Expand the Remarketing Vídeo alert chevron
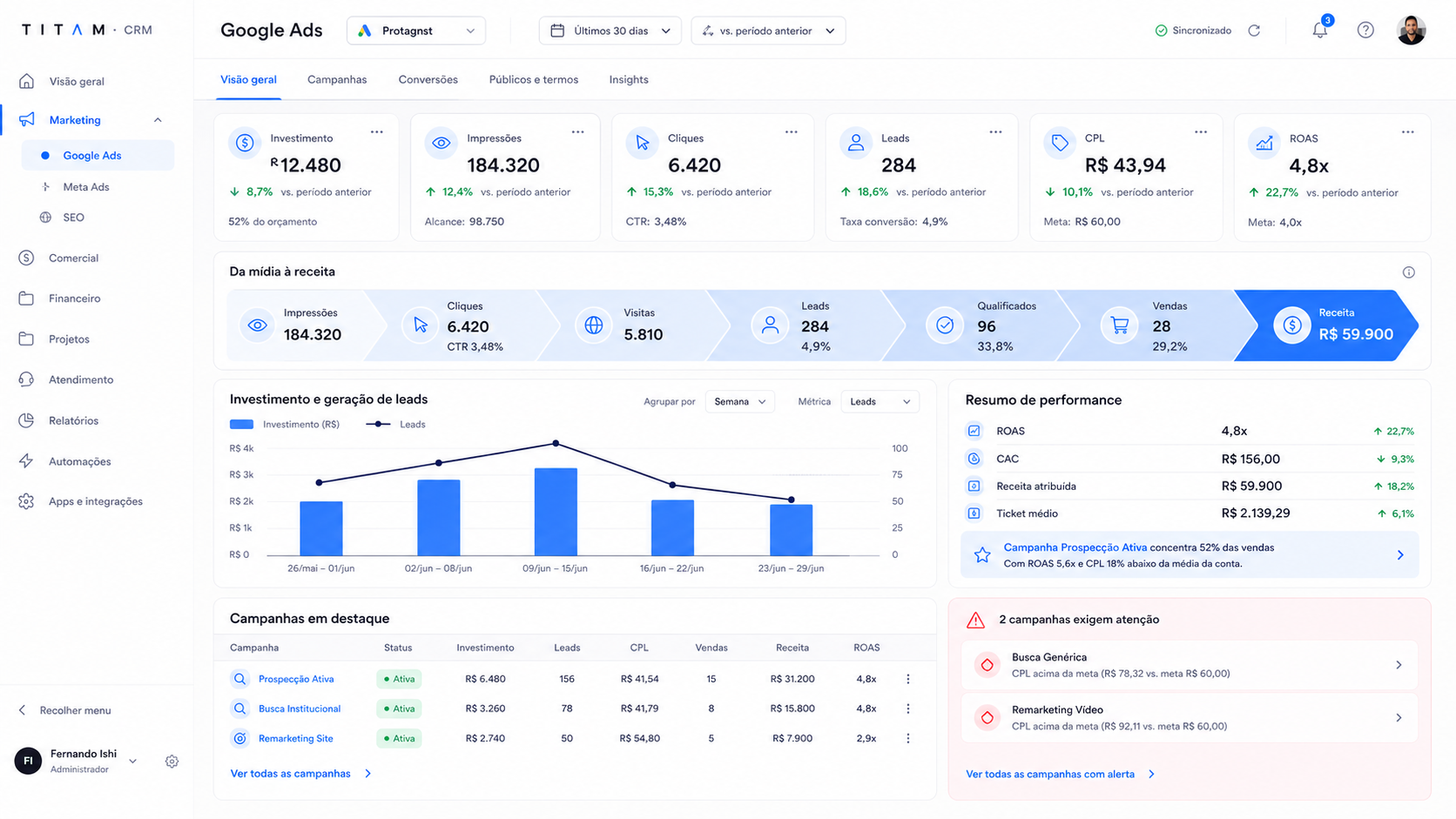 pos(1399,718)
